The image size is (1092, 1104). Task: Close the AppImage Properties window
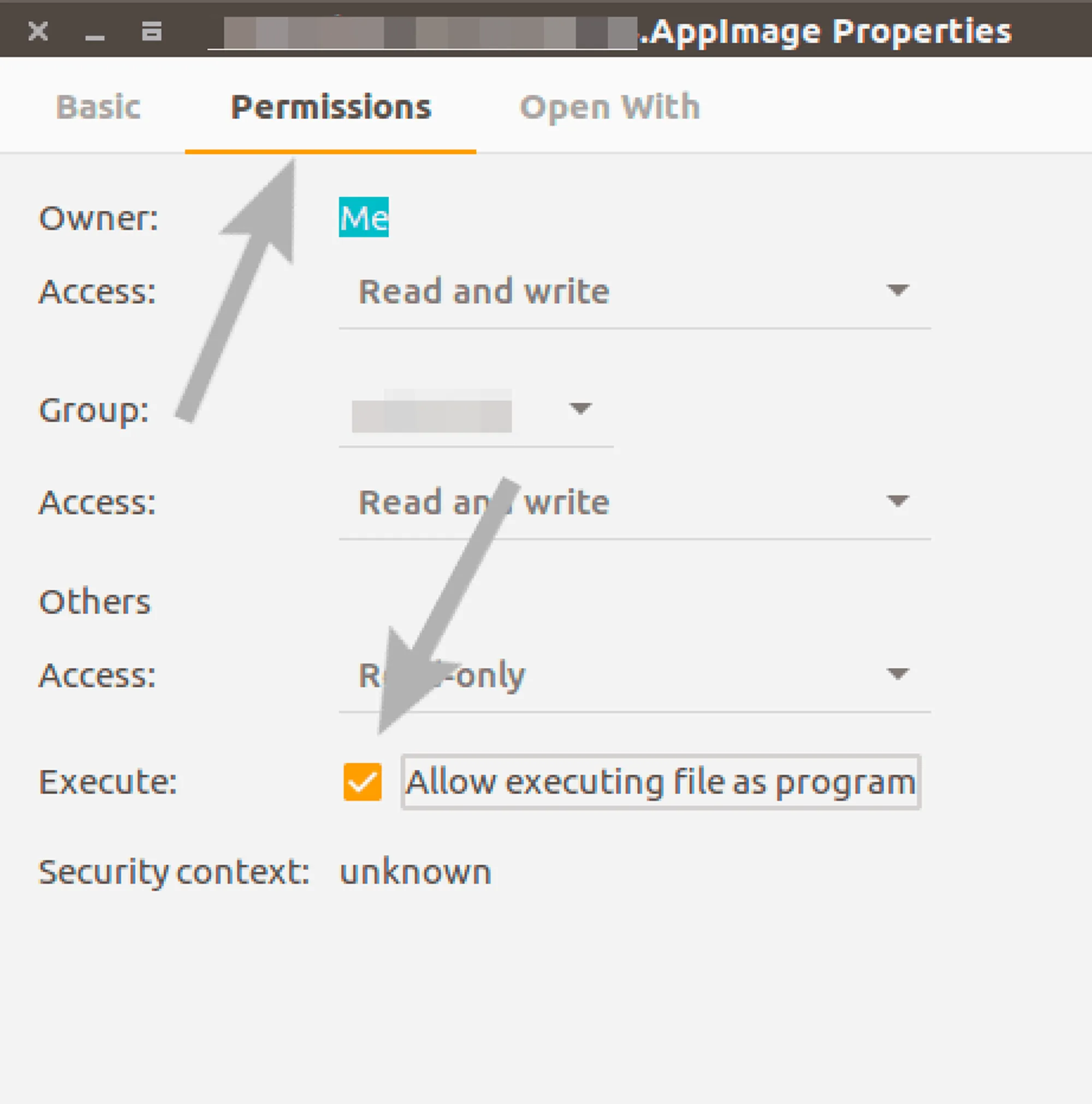(38, 31)
